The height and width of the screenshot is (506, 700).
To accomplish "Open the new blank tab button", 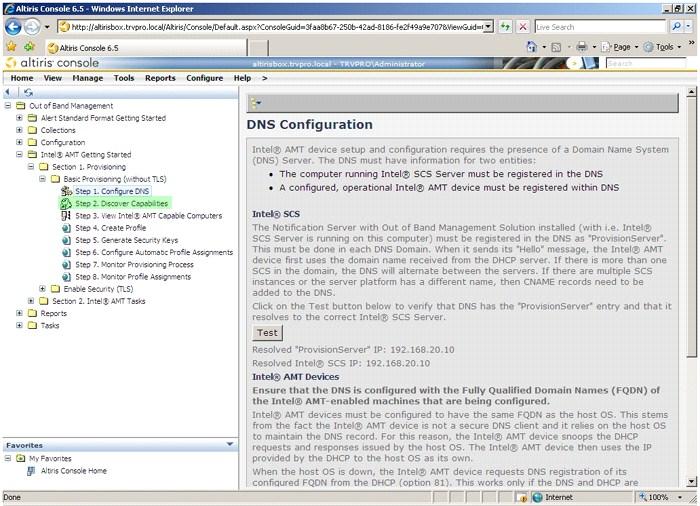I will click(x=258, y=48).
